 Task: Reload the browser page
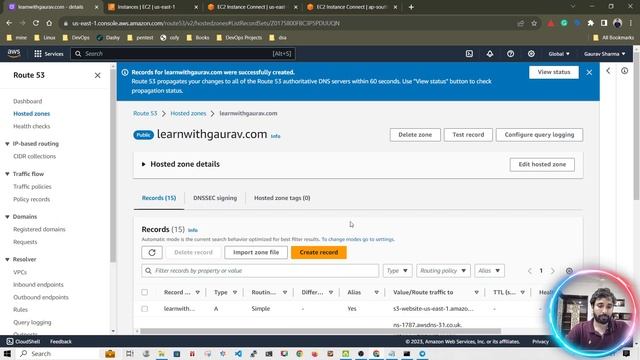(x=36, y=23)
